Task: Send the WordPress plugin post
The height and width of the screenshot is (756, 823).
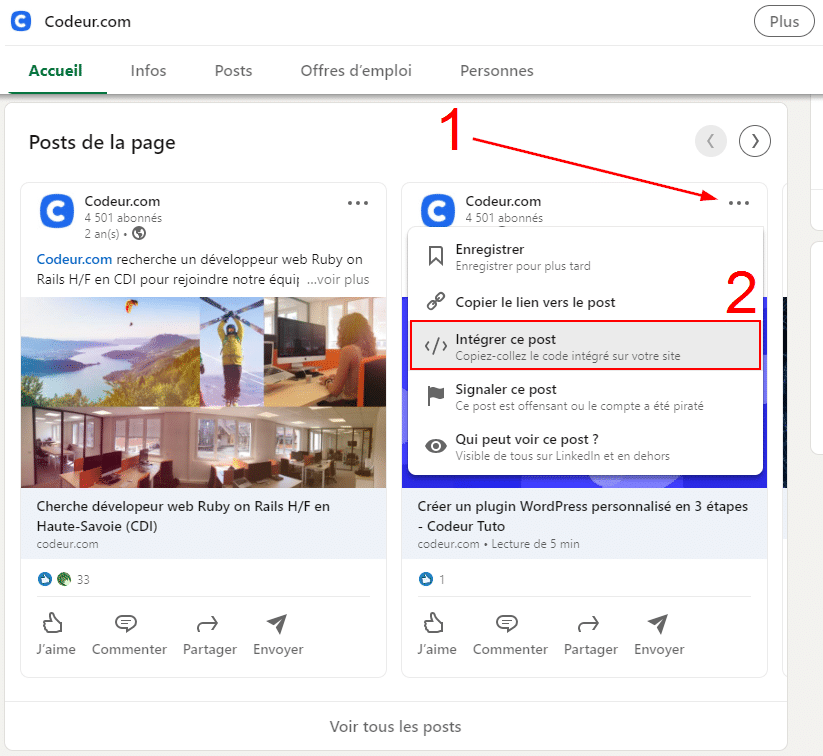Action: pyautogui.click(x=658, y=634)
